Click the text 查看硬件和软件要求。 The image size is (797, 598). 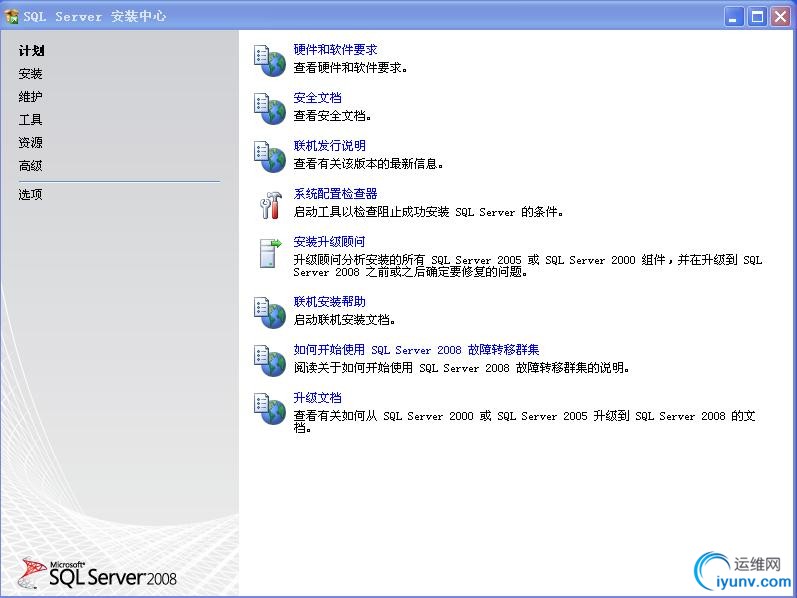(x=351, y=67)
